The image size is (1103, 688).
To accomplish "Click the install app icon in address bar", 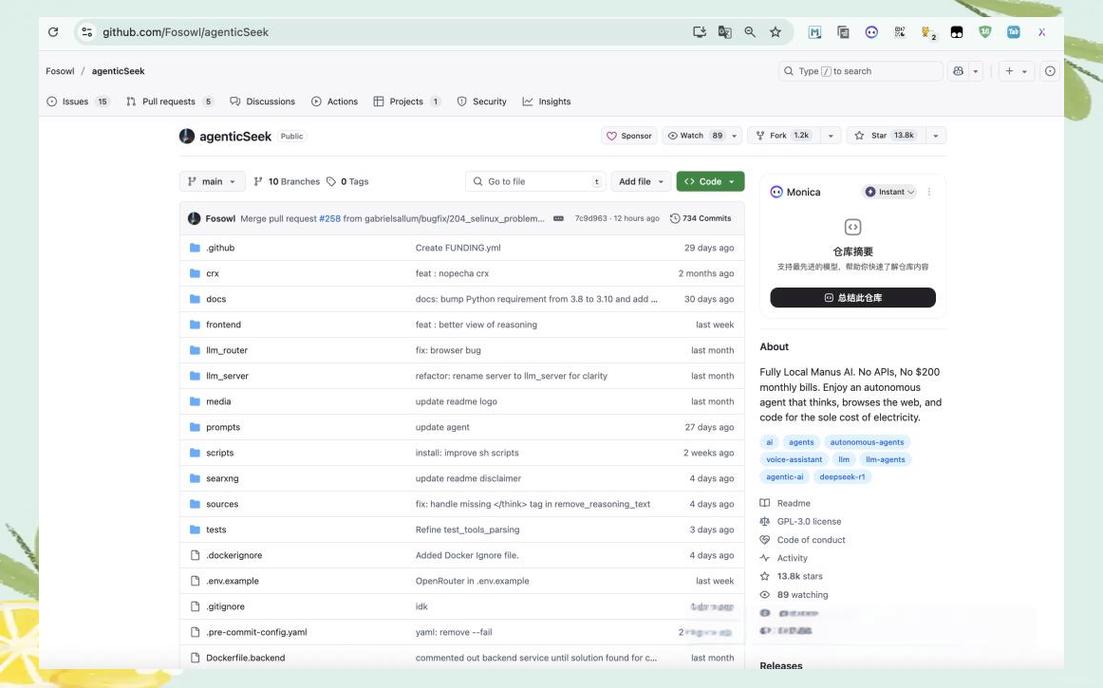I will [699, 32].
